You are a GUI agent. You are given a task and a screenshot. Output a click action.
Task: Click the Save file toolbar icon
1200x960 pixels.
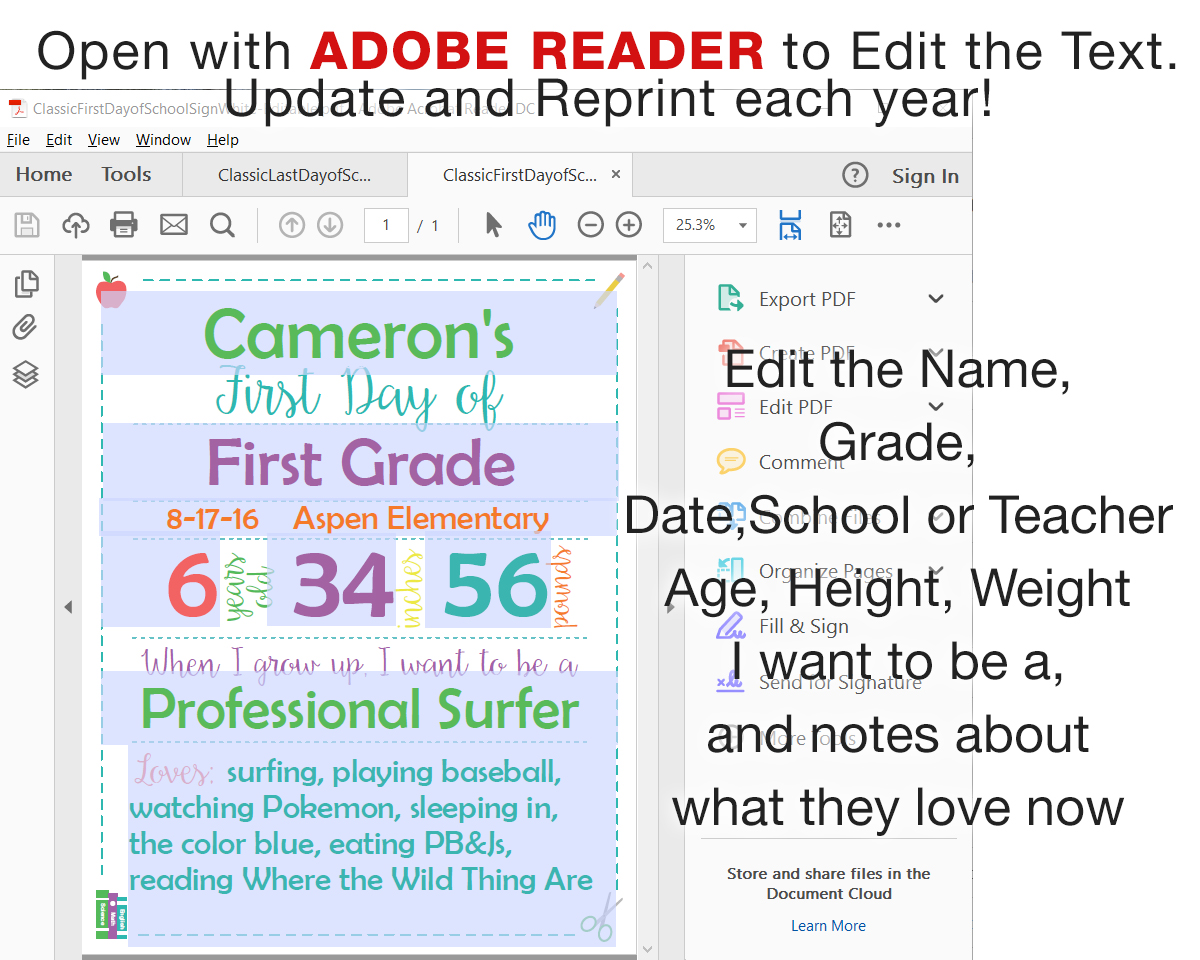26,225
